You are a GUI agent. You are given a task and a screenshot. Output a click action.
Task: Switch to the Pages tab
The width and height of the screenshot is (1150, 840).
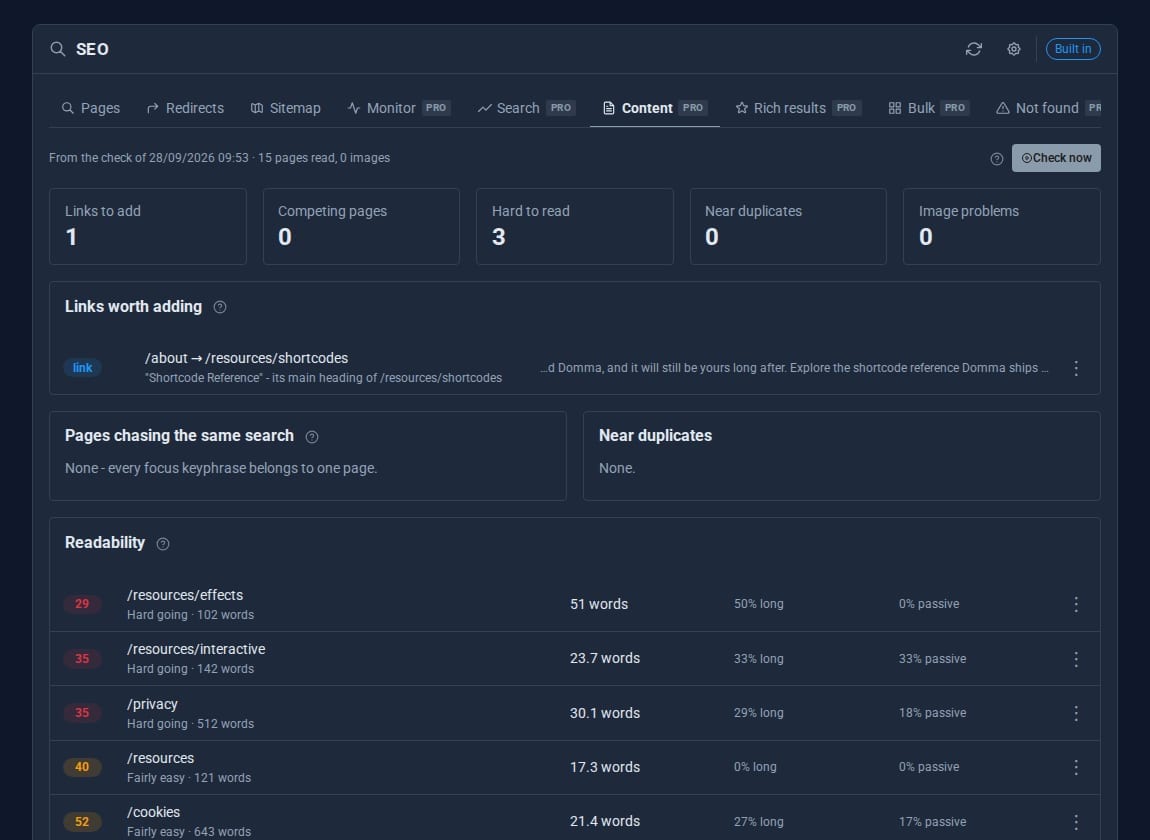91,108
